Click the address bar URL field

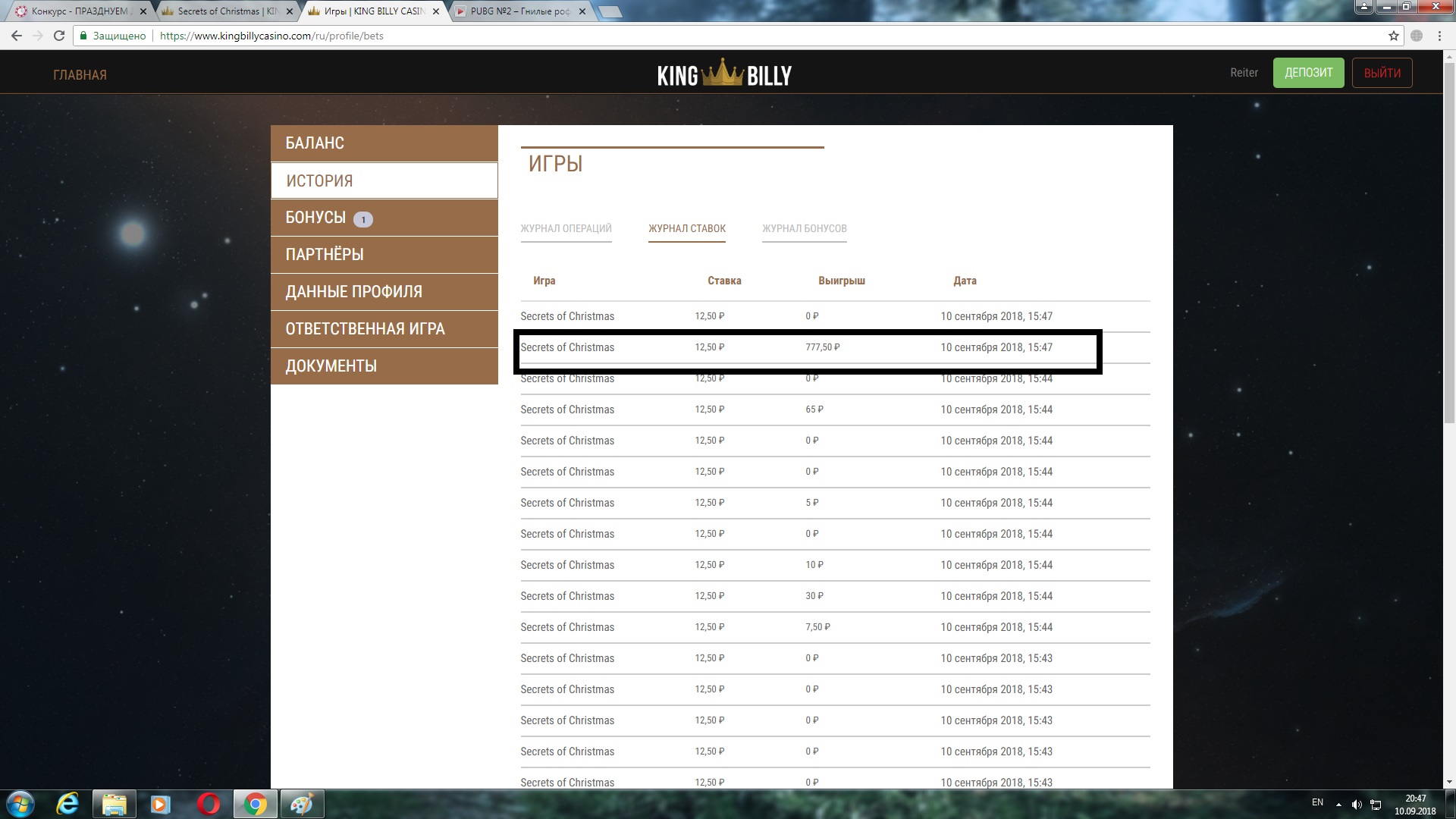pyautogui.click(x=682, y=36)
